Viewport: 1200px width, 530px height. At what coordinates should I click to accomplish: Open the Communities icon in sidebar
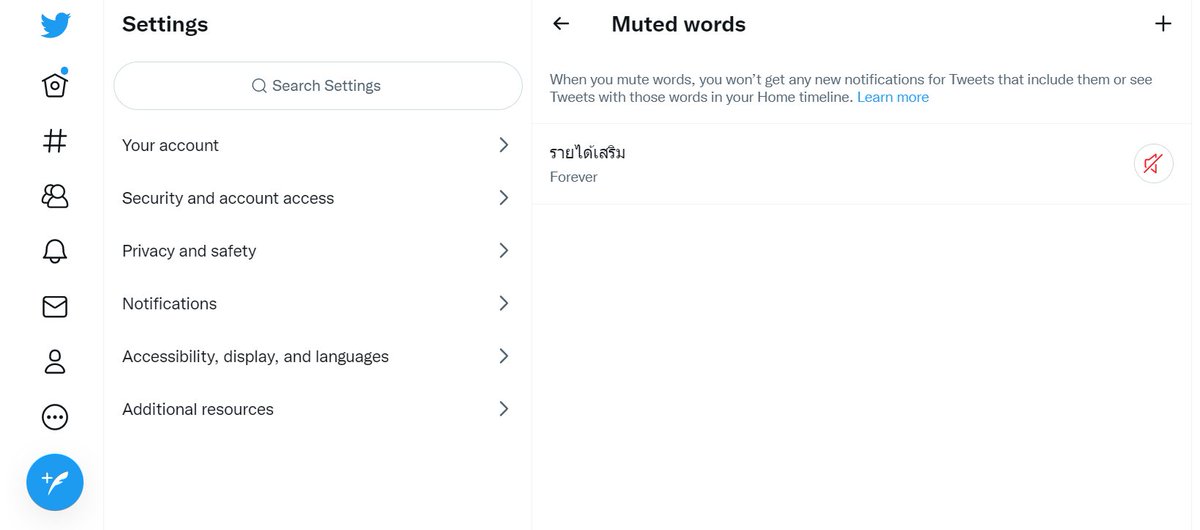click(55, 196)
